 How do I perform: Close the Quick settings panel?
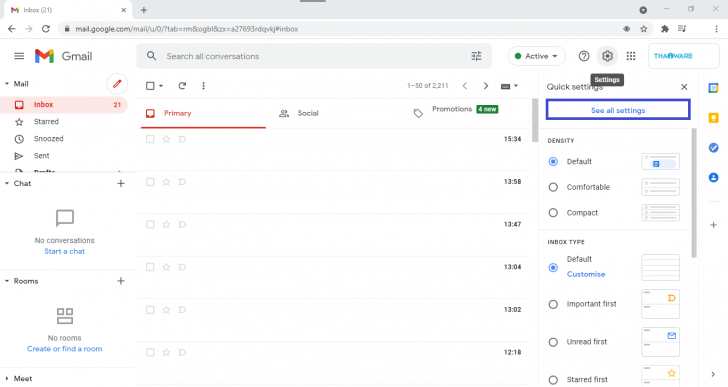tap(684, 87)
